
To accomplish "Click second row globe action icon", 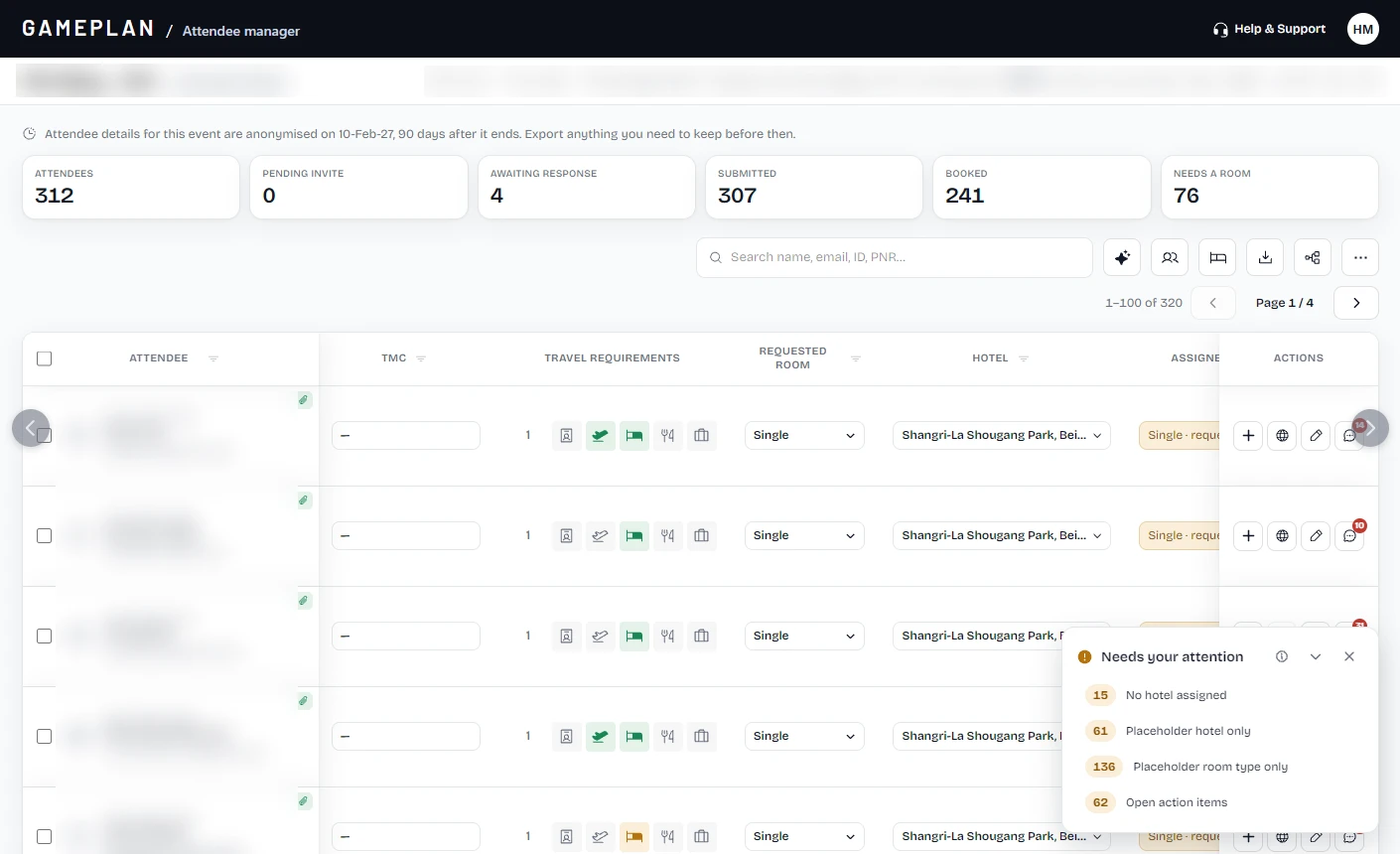I will pyautogui.click(x=1282, y=535).
